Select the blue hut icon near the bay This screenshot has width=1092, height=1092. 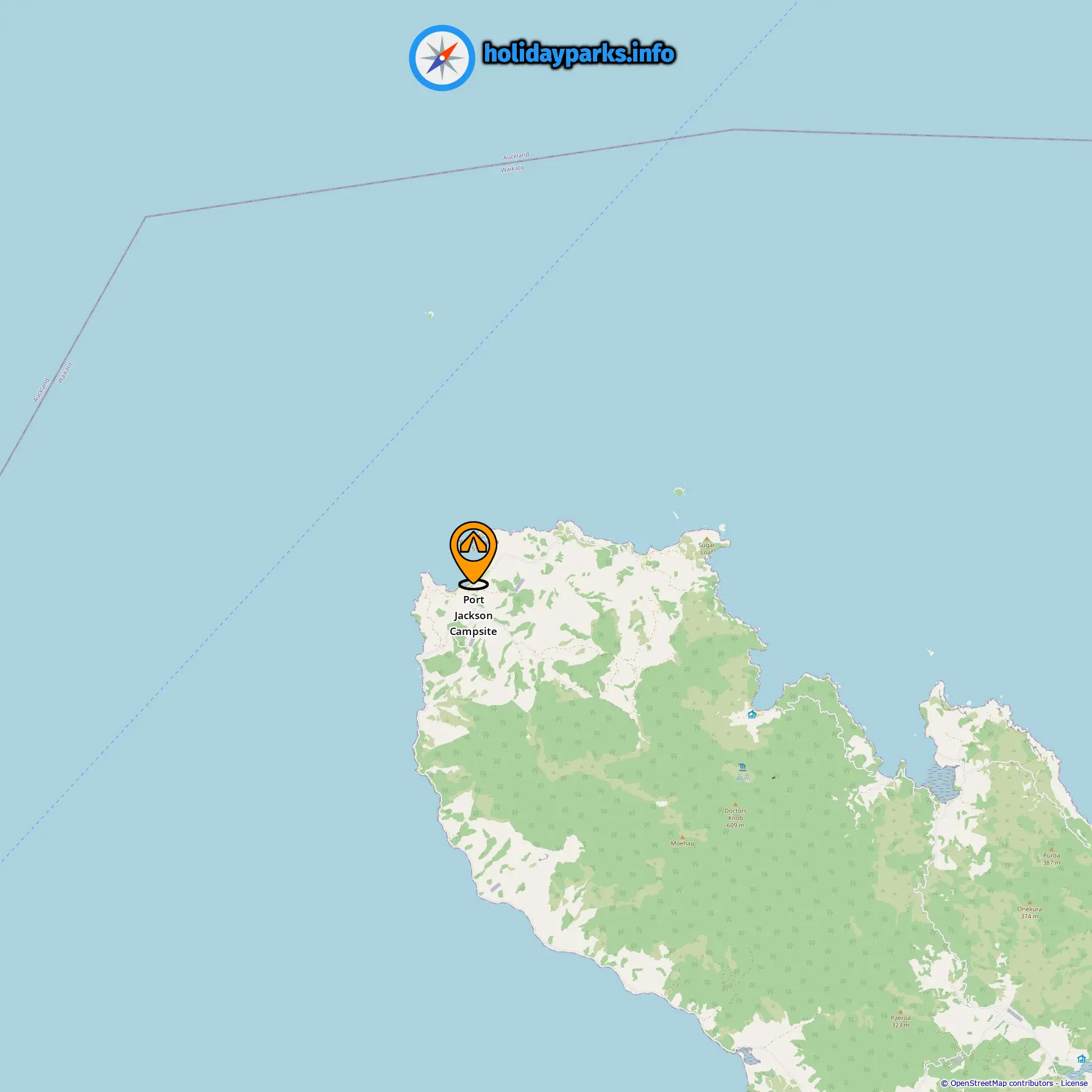coord(752,714)
